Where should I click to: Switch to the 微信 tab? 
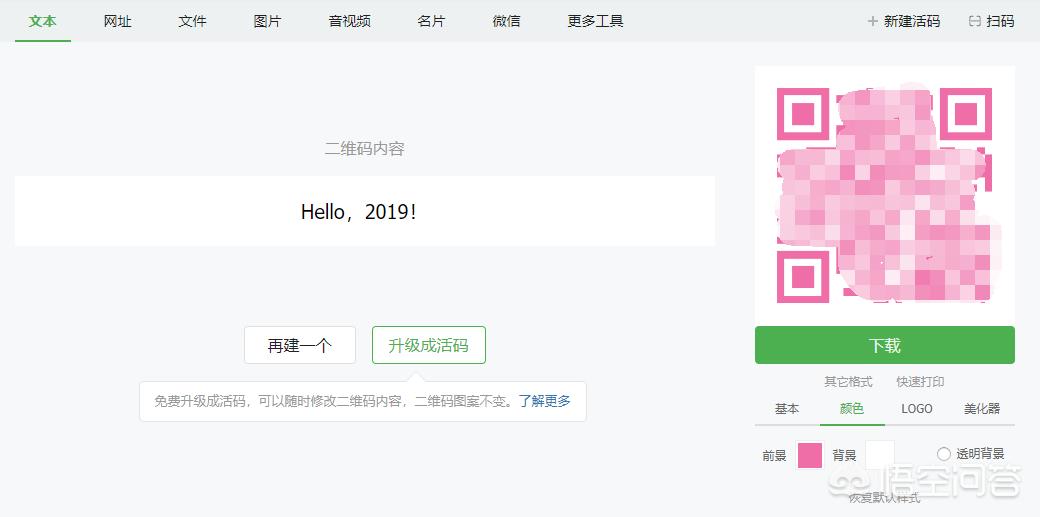[x=507, y=21]
